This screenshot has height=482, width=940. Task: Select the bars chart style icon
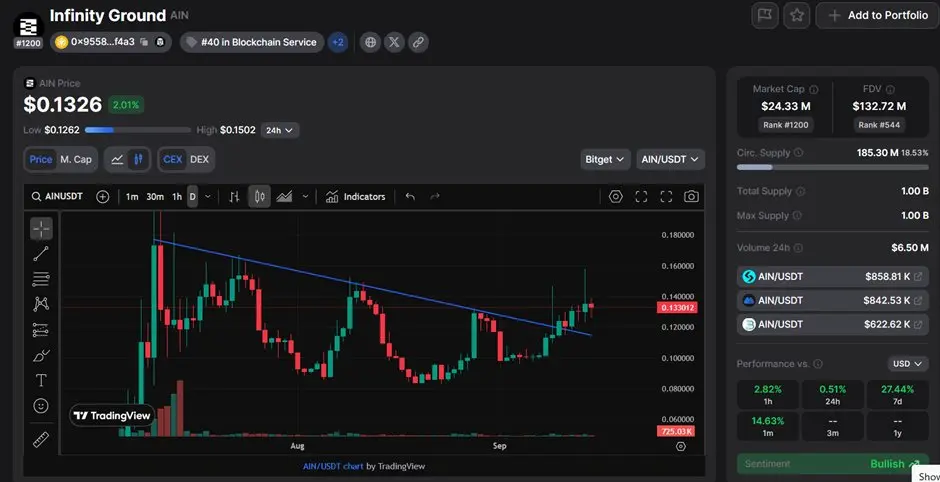tap(234, 197)
